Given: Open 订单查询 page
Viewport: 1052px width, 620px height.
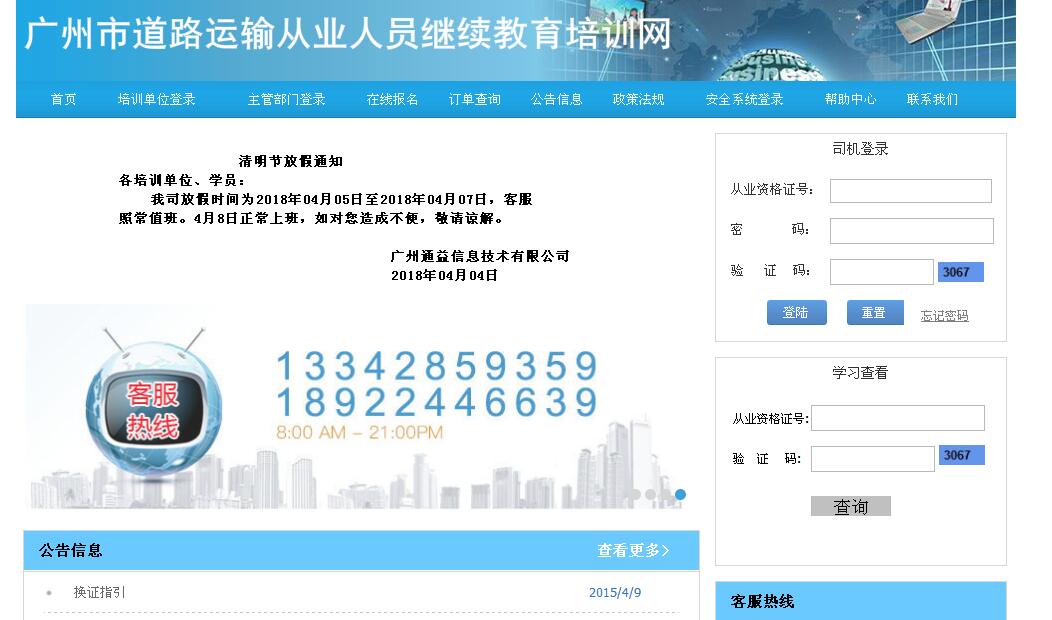Looking at the screenshot, I should pyautogui.click(x=474, y=99).
